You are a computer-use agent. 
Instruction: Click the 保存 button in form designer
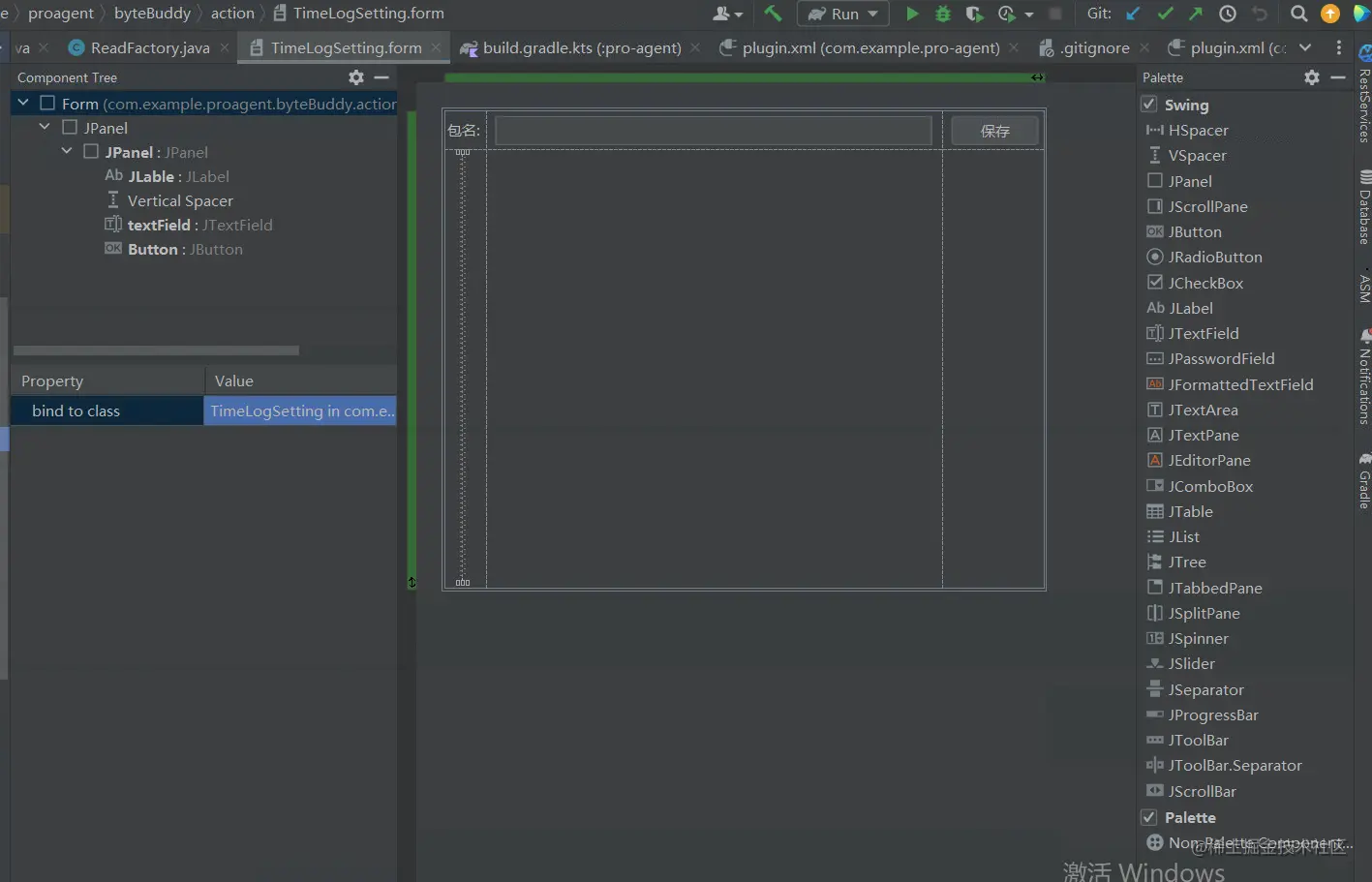pyautogui.click(x=994, y=131)
